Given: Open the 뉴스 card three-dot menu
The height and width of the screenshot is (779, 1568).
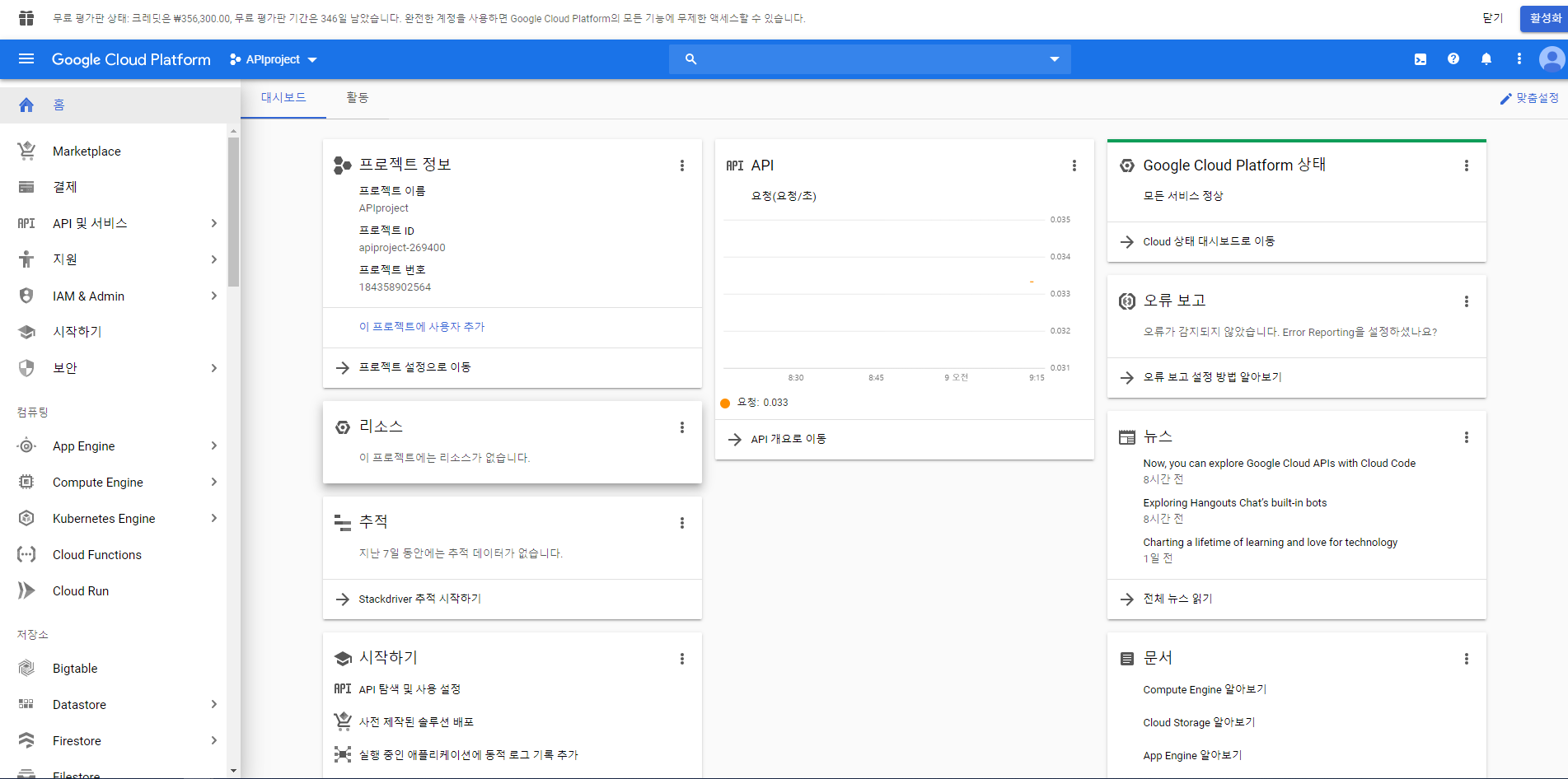Looking at the screenshot, I should 1467,437.
